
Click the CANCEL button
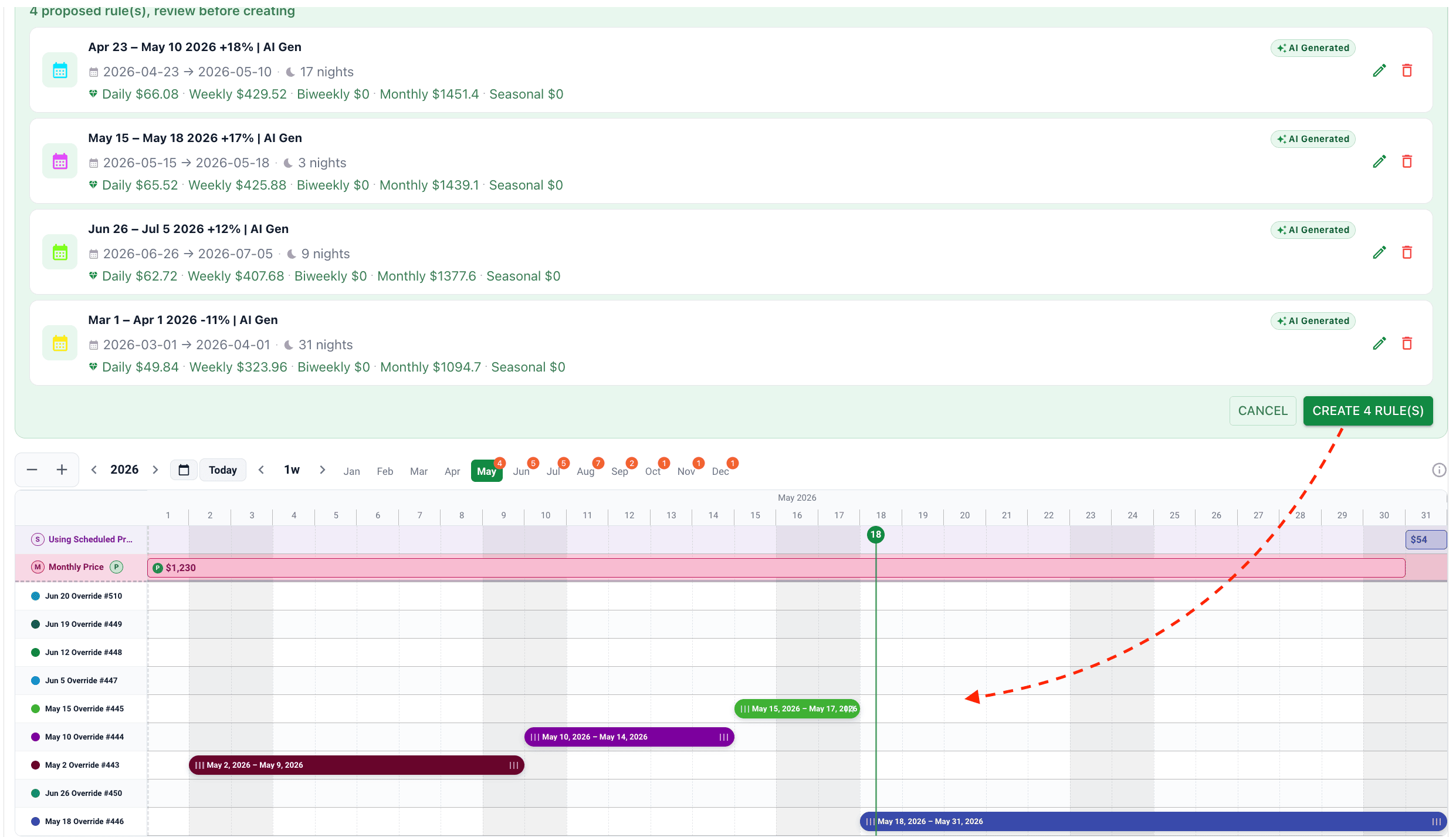coord(1263,411)
